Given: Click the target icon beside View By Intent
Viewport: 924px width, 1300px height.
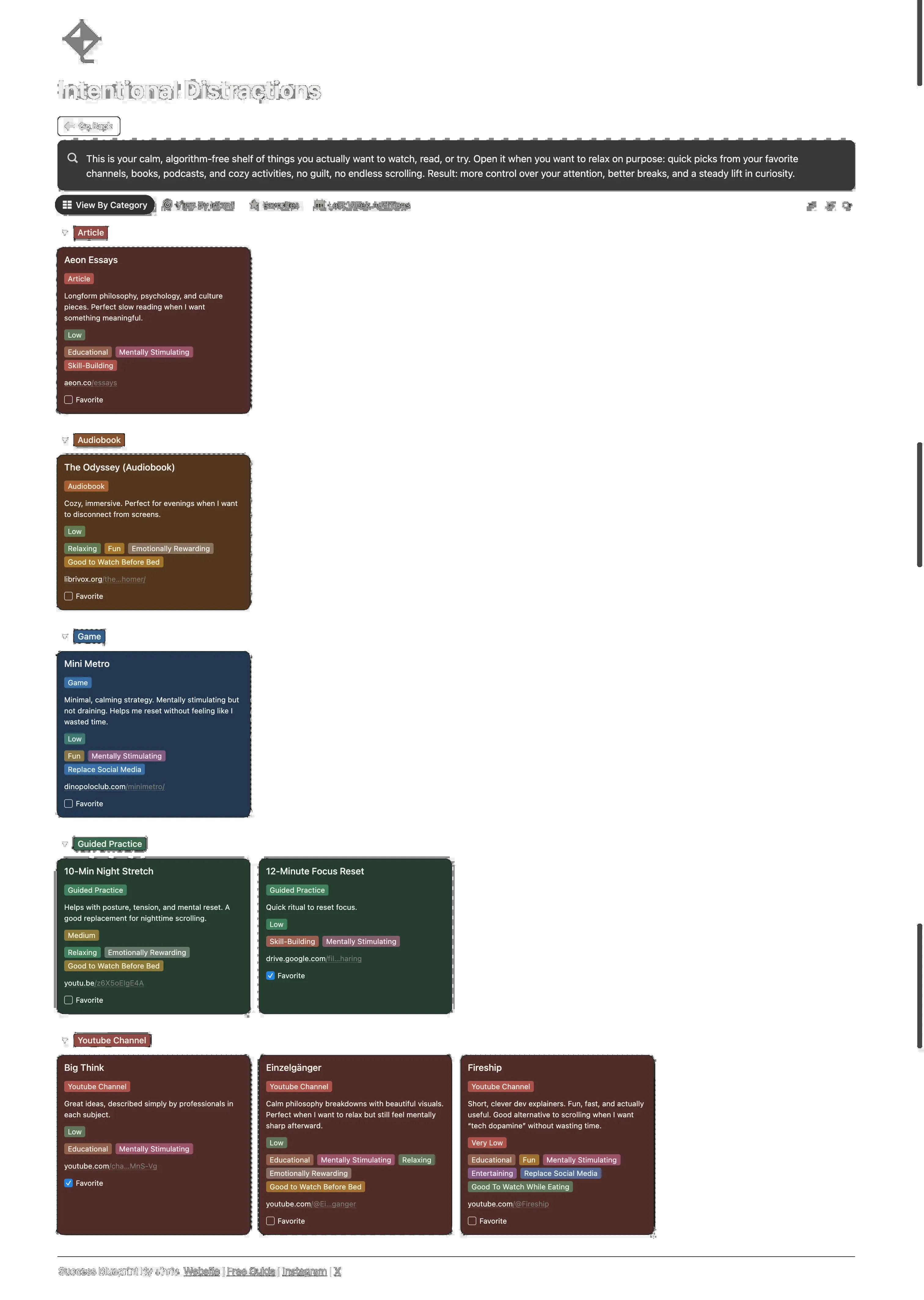Looking at the screenshot, I should tap(168, 205).
